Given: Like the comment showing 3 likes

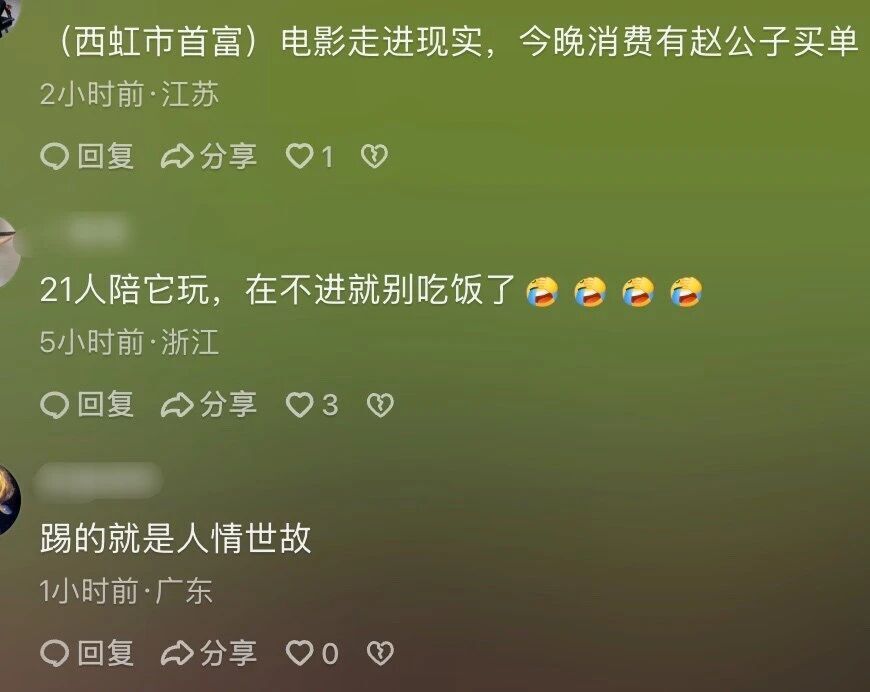Looking at the screenshot, I should [x=299, y=405].
